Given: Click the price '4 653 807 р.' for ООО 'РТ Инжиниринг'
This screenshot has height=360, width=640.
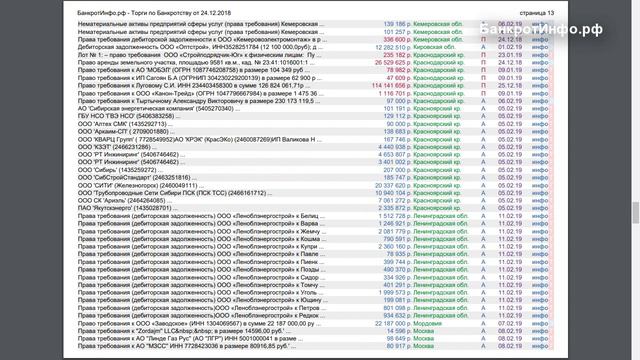Looking at the screenshot, I should tap(395, 155).
